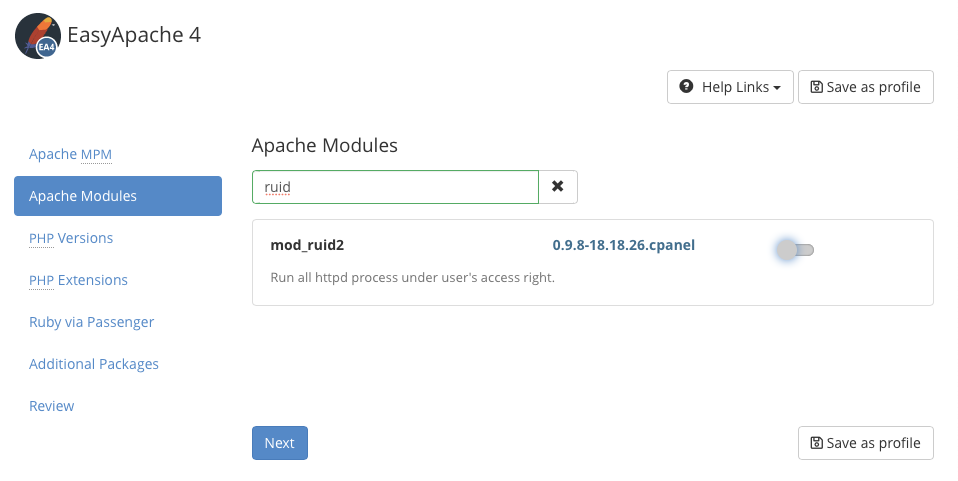The image size is (958, 481).
Task: Click the mod_ruid2 version 0.9.8-18.18.26.cpanel link
Action: 623,245
